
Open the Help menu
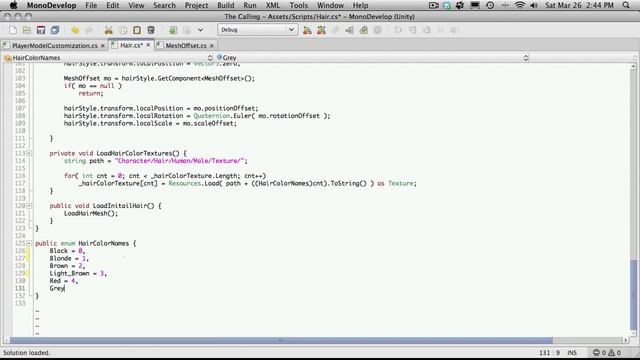tap(360, 5)
